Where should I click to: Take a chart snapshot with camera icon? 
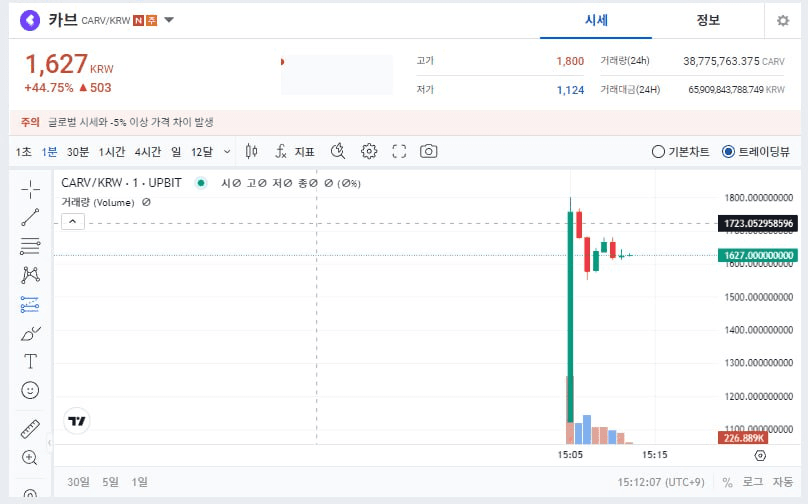click(x=428, y=151)
